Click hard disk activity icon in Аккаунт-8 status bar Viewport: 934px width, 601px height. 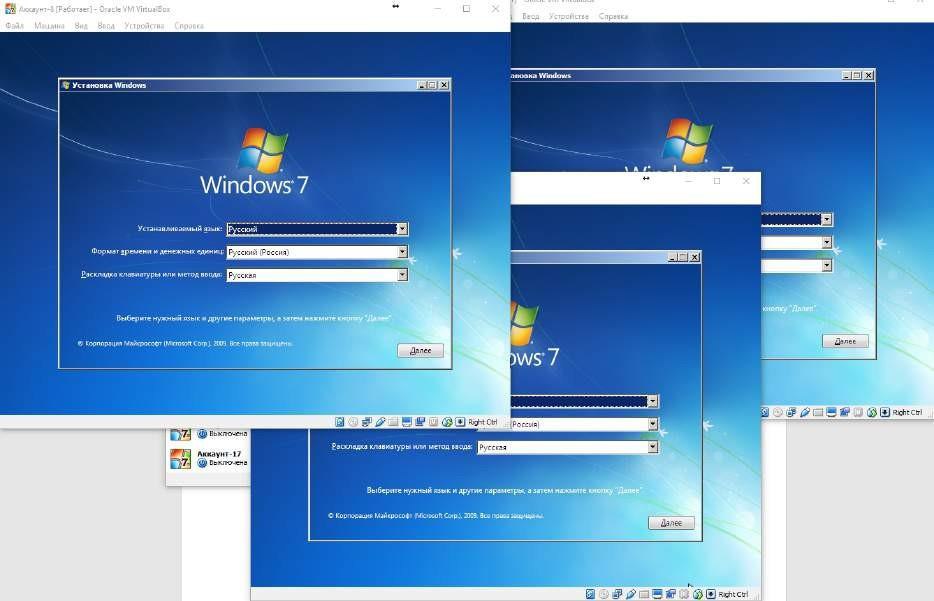(340, 422)
